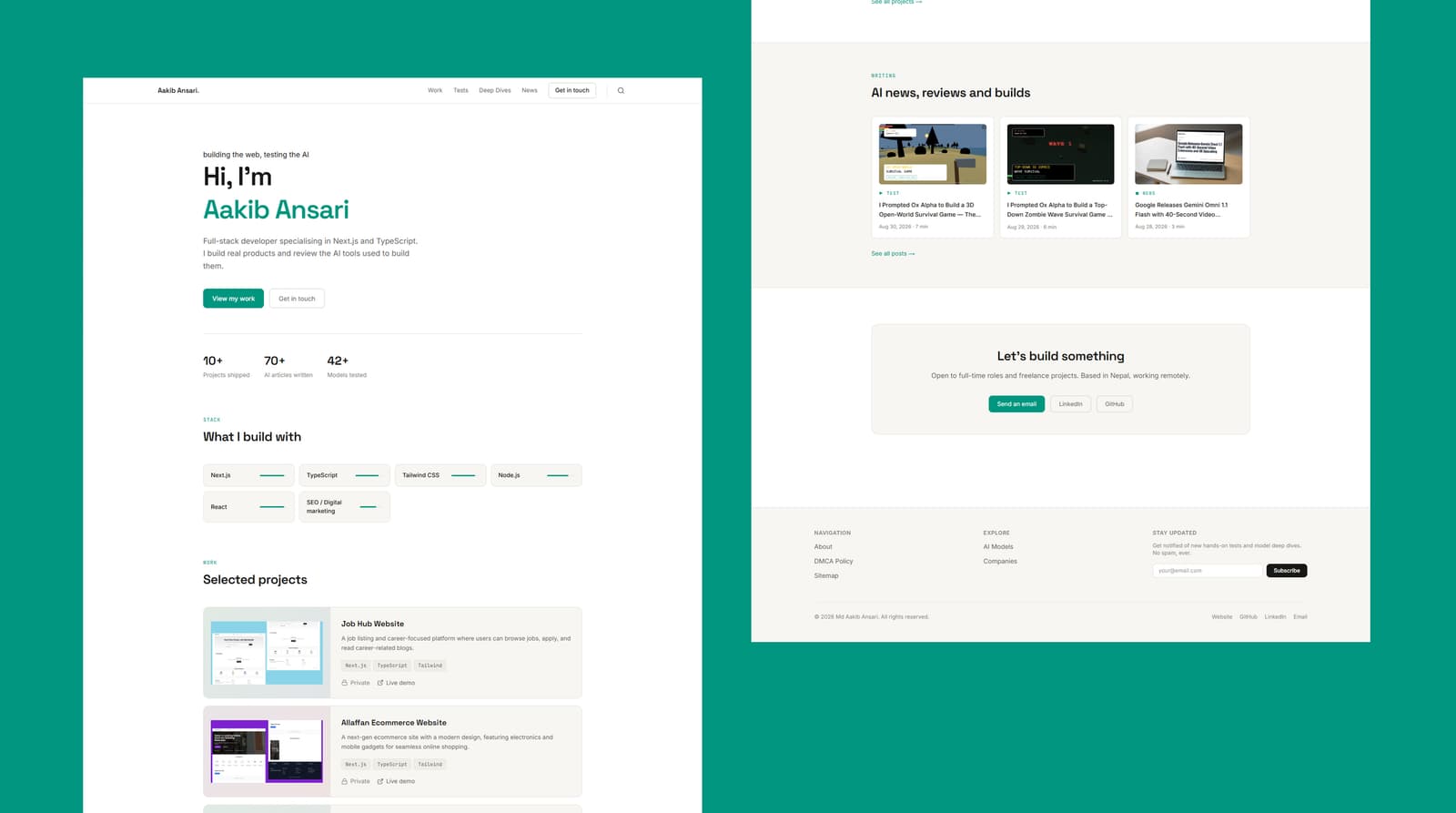Open the About footer link
This screenshot has height=813, width=1456.
824,547
